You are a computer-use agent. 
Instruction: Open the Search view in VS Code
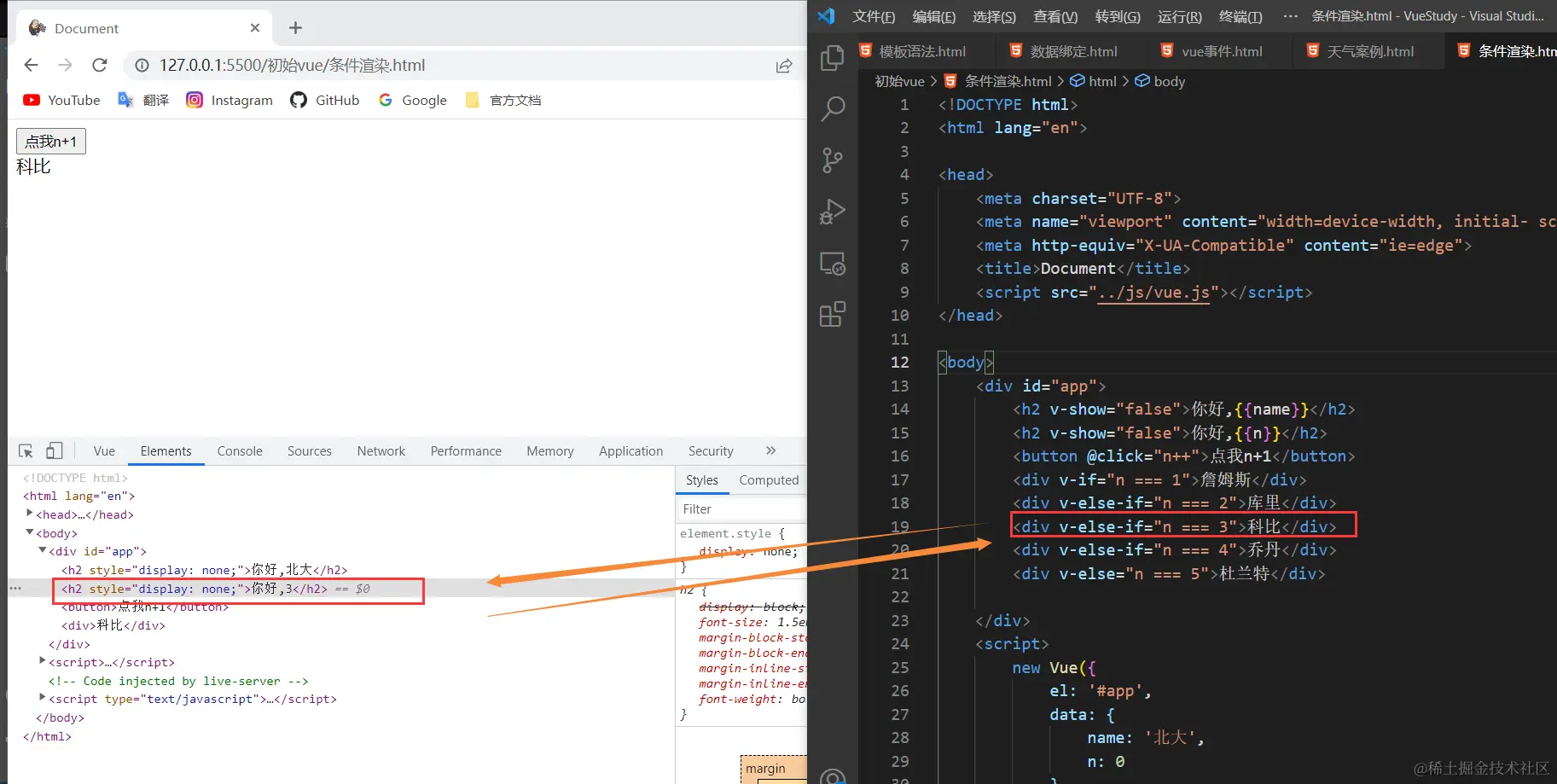[832, 108]
